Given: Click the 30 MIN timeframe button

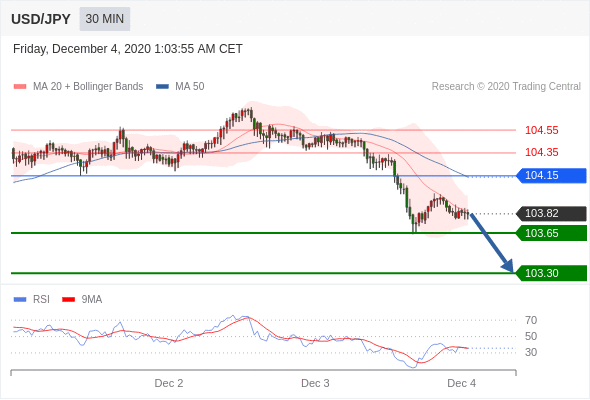Looking at the screenshot, I should click(105, 19).
